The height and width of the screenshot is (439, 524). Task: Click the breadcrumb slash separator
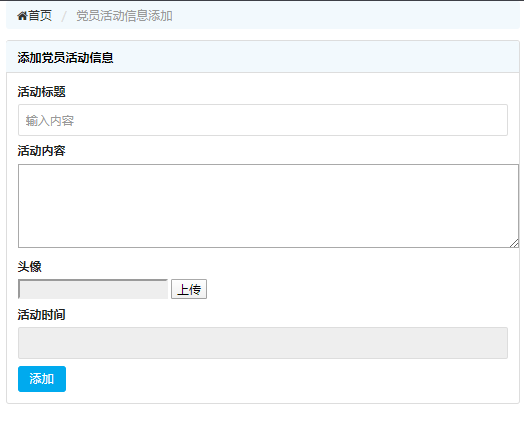tap(64, 16)
